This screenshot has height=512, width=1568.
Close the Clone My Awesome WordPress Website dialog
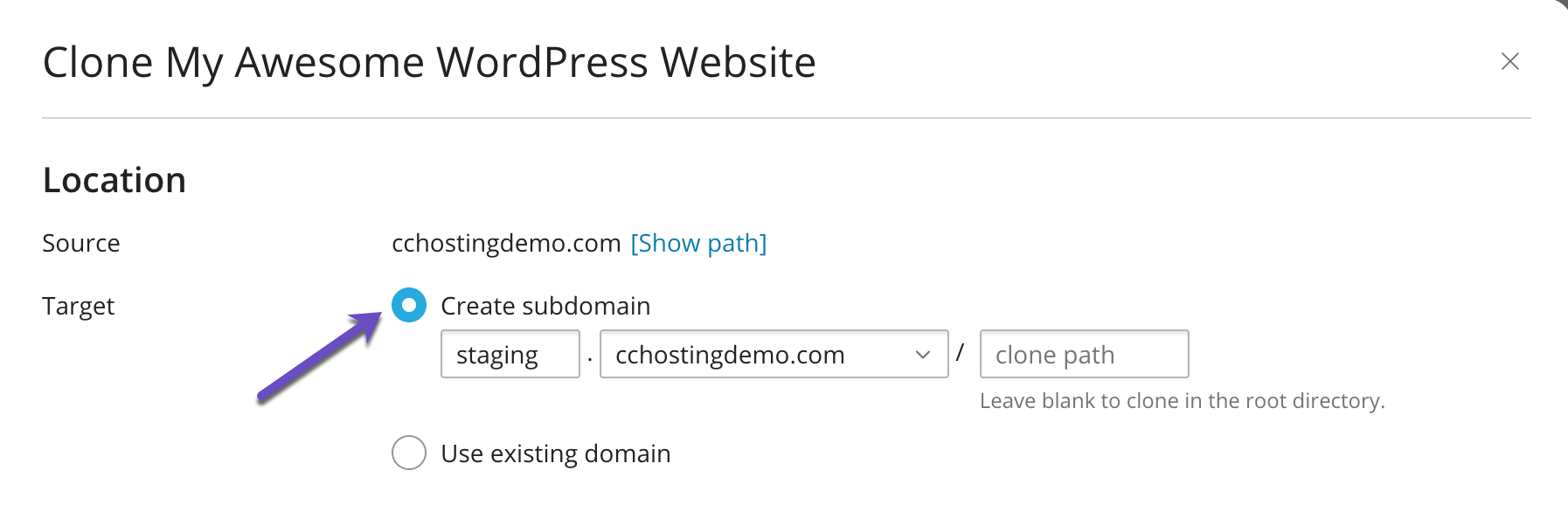1511,61
